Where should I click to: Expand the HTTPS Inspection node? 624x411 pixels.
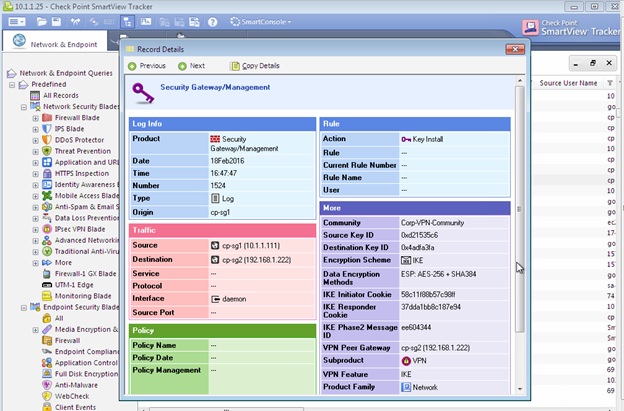[35, 174]
